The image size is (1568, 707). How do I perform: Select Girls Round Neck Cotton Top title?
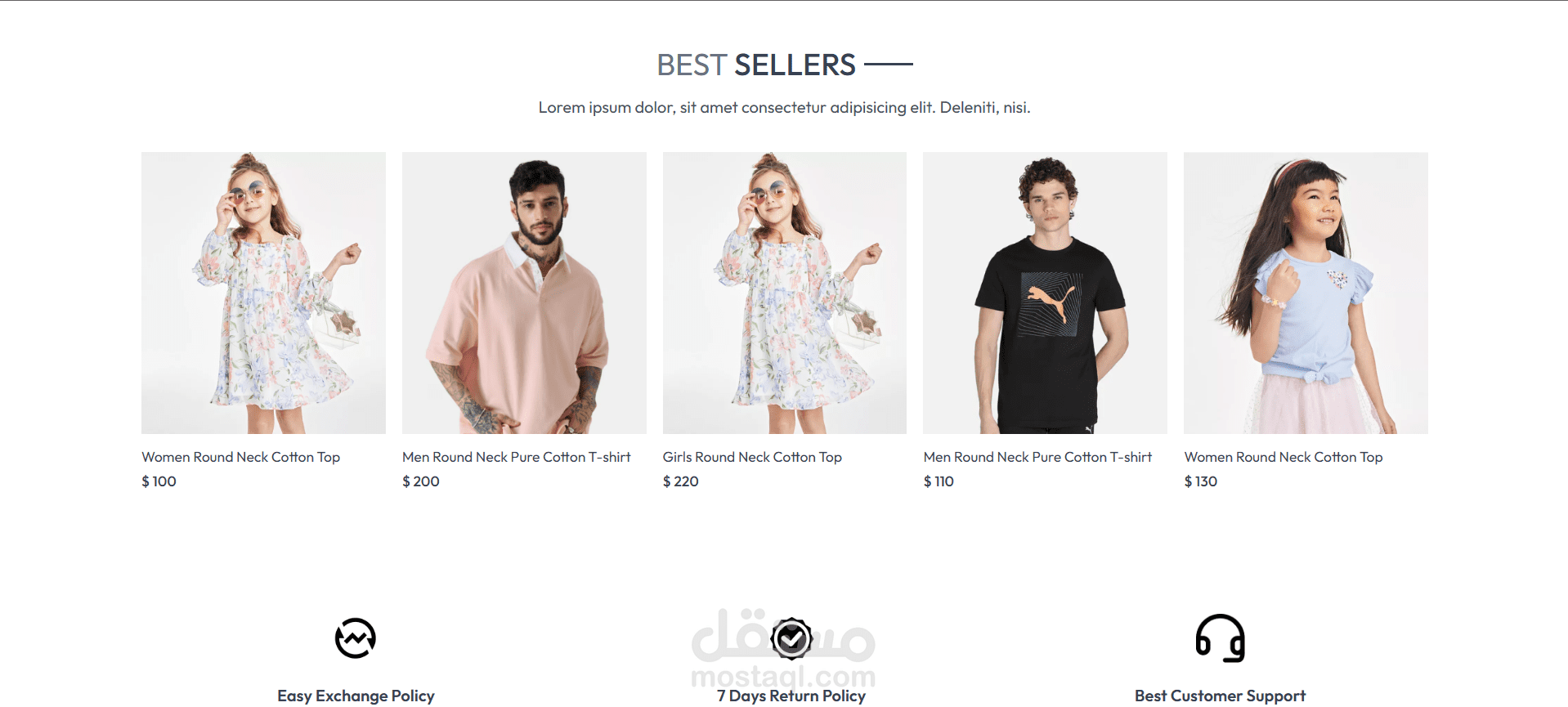tap(752, 457)
